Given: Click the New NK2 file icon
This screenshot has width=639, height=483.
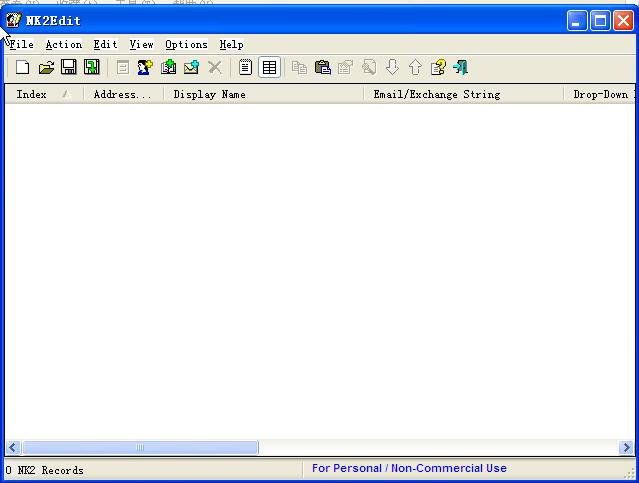Looking at the screenshot, I should coord(22,68).
